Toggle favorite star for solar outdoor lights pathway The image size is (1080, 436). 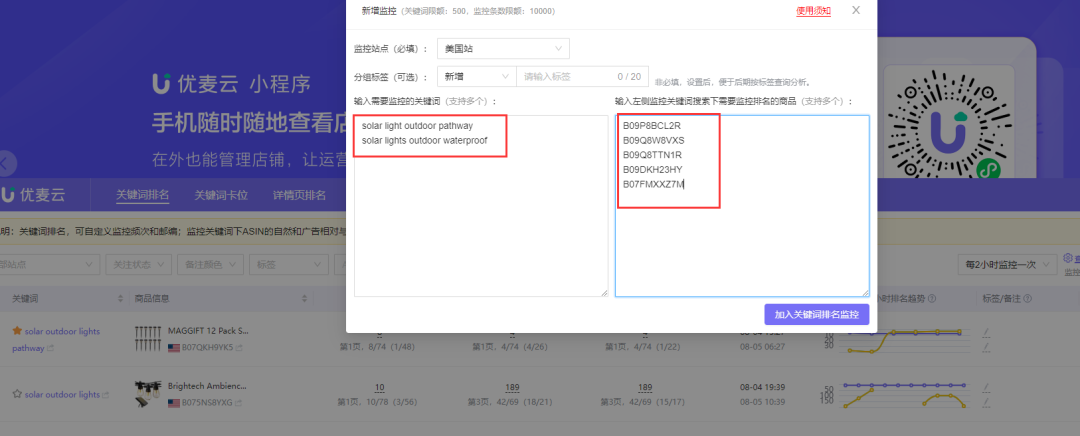point(17,331)
